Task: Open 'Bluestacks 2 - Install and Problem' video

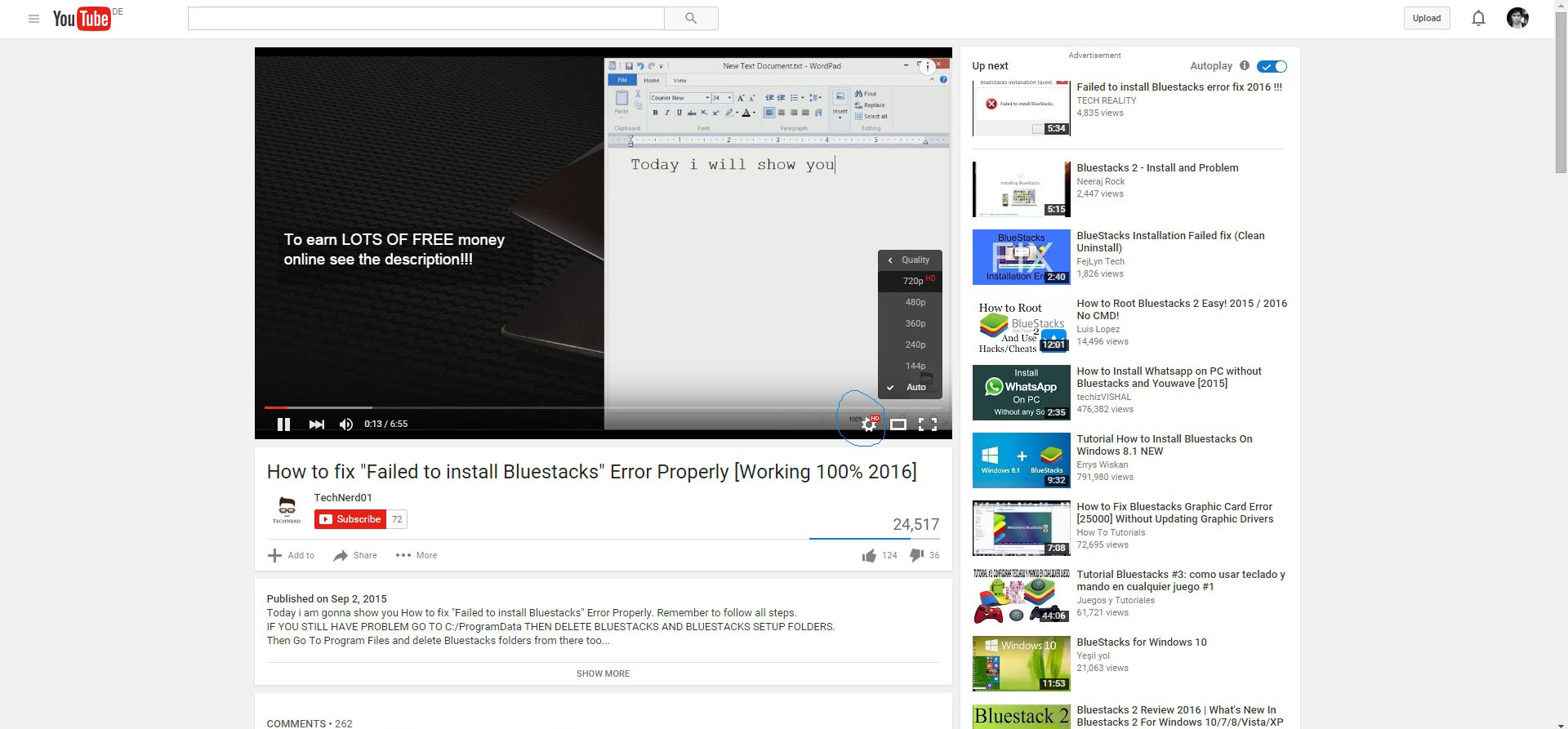Action: pyautogui.click(x=1157, y=167)
